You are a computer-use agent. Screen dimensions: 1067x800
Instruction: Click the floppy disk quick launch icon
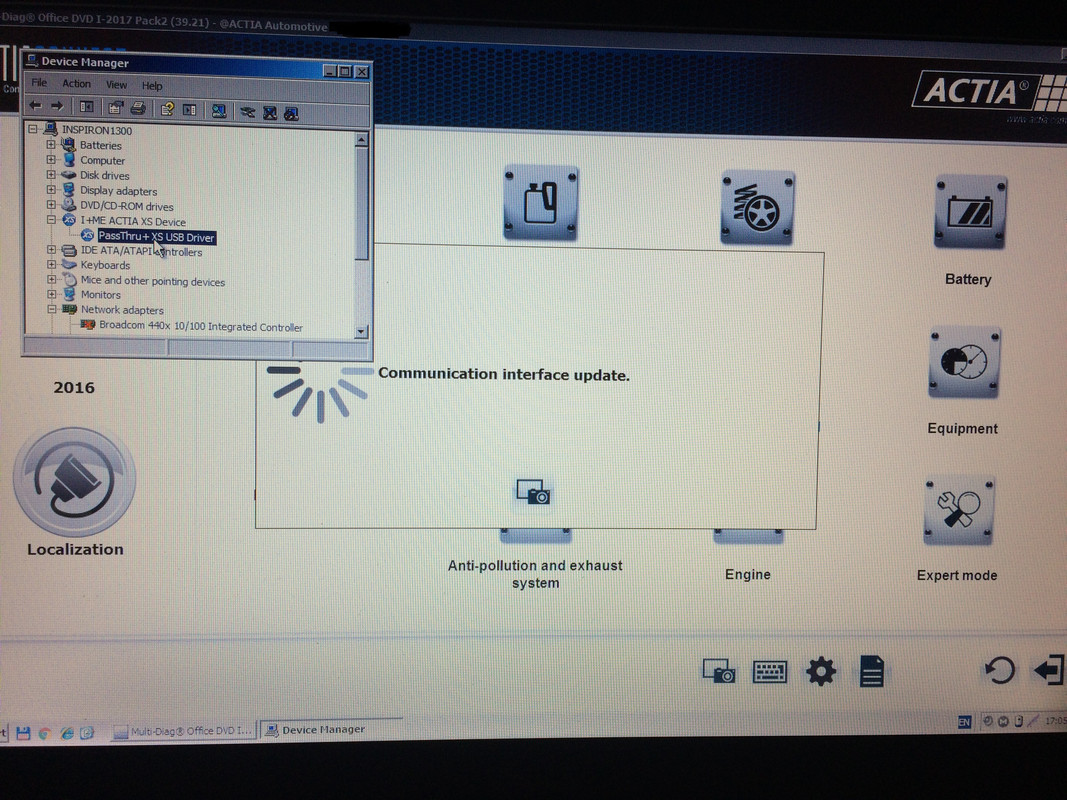[x=23, y=733]
